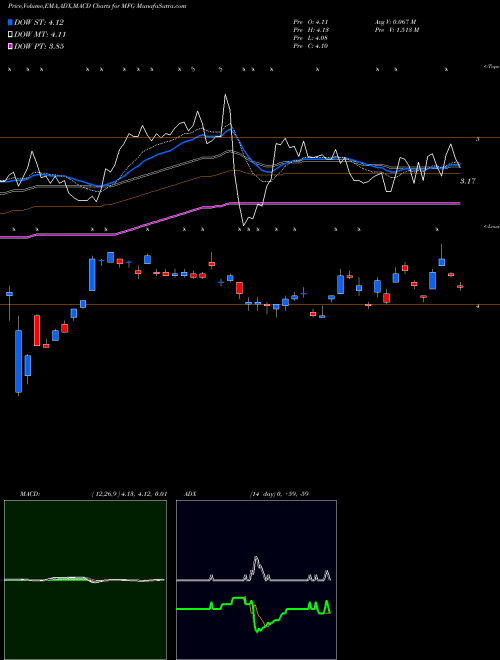Click the chart title mentioning MFG MunafaSutra.com

click(x=97, y=6)
